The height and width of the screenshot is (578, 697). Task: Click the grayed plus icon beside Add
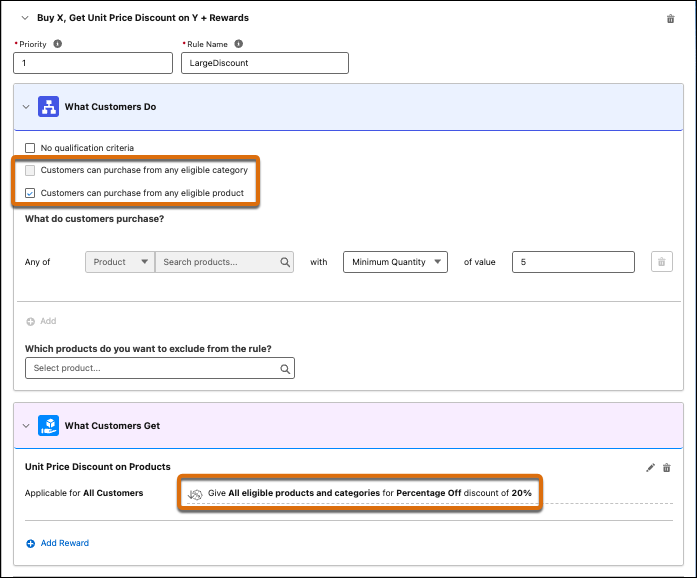pos(30,321)
